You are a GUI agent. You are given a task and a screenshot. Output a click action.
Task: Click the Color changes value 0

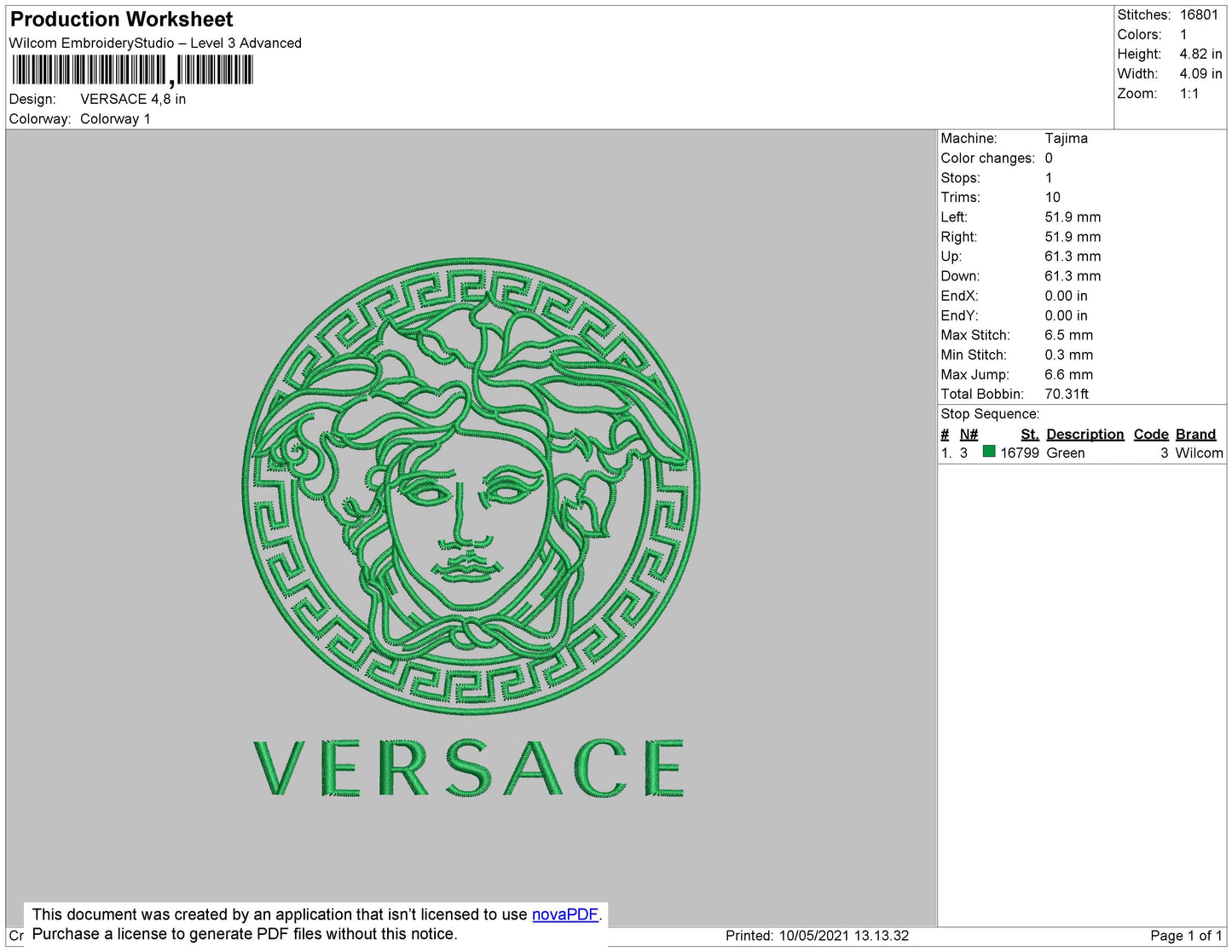pos(1049,158)
